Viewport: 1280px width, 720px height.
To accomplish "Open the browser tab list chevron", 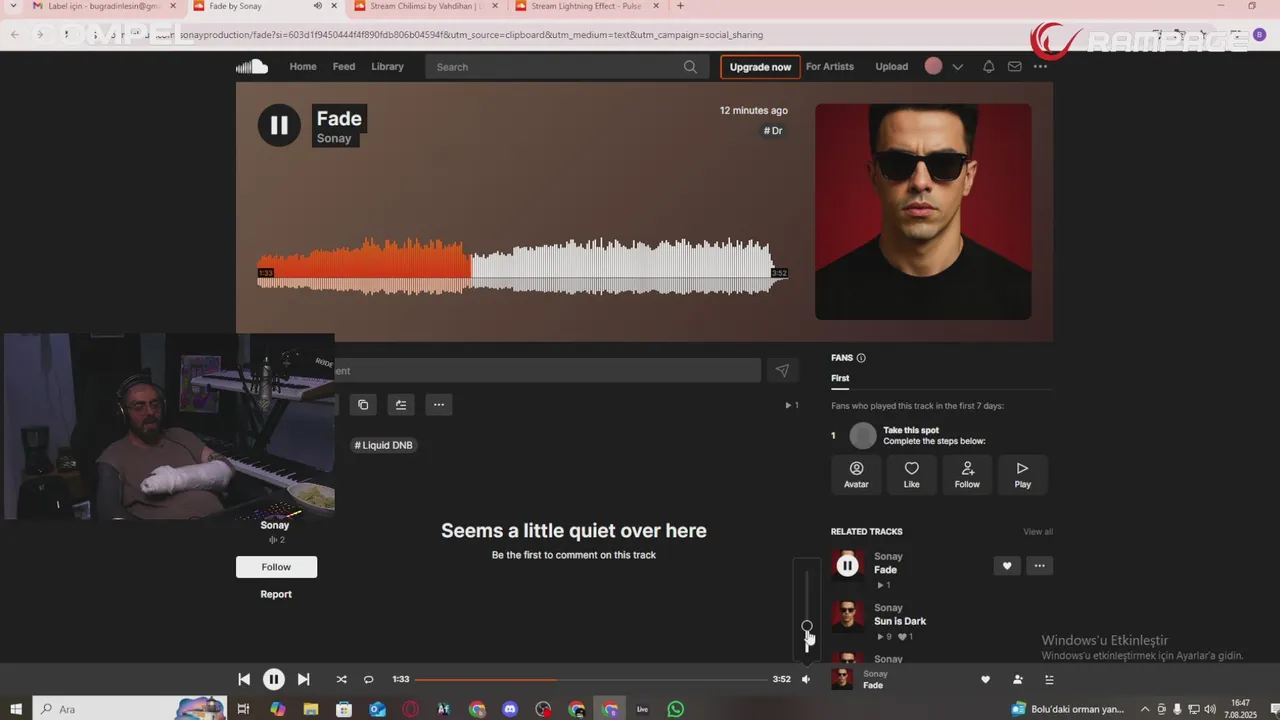I will point(12,6).
